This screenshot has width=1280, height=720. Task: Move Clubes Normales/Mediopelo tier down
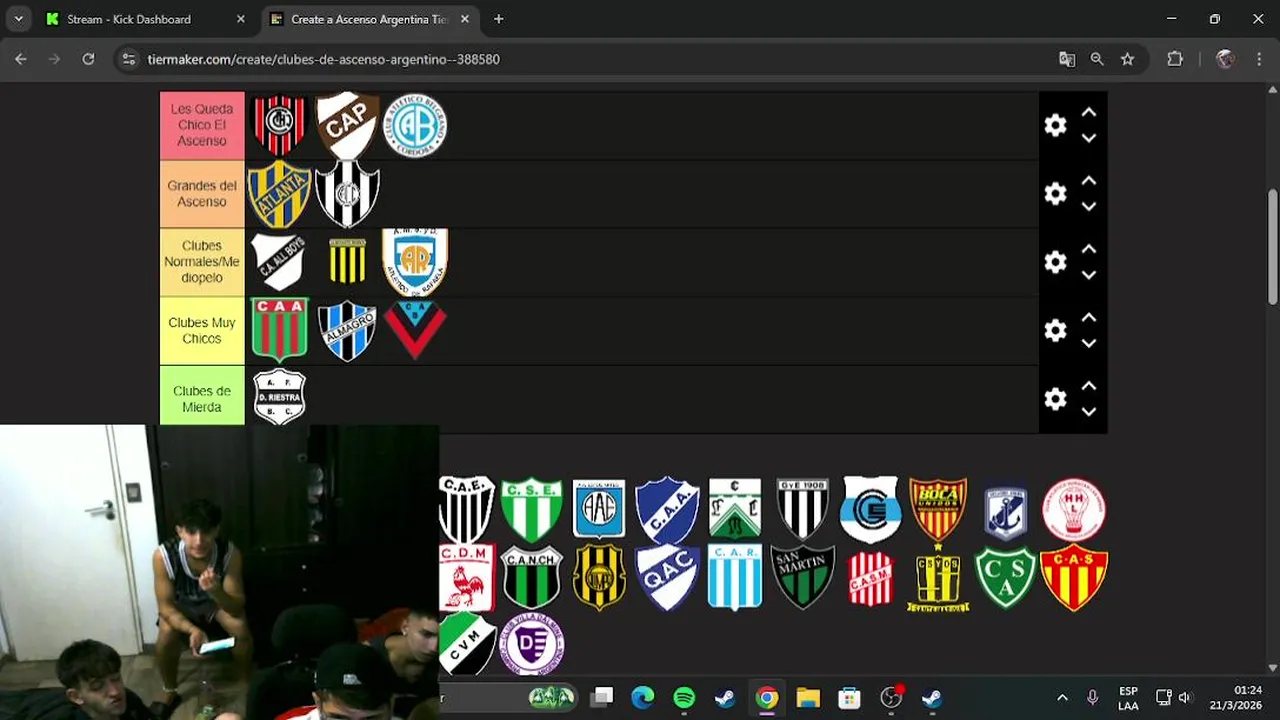[x=1089, y=274]
